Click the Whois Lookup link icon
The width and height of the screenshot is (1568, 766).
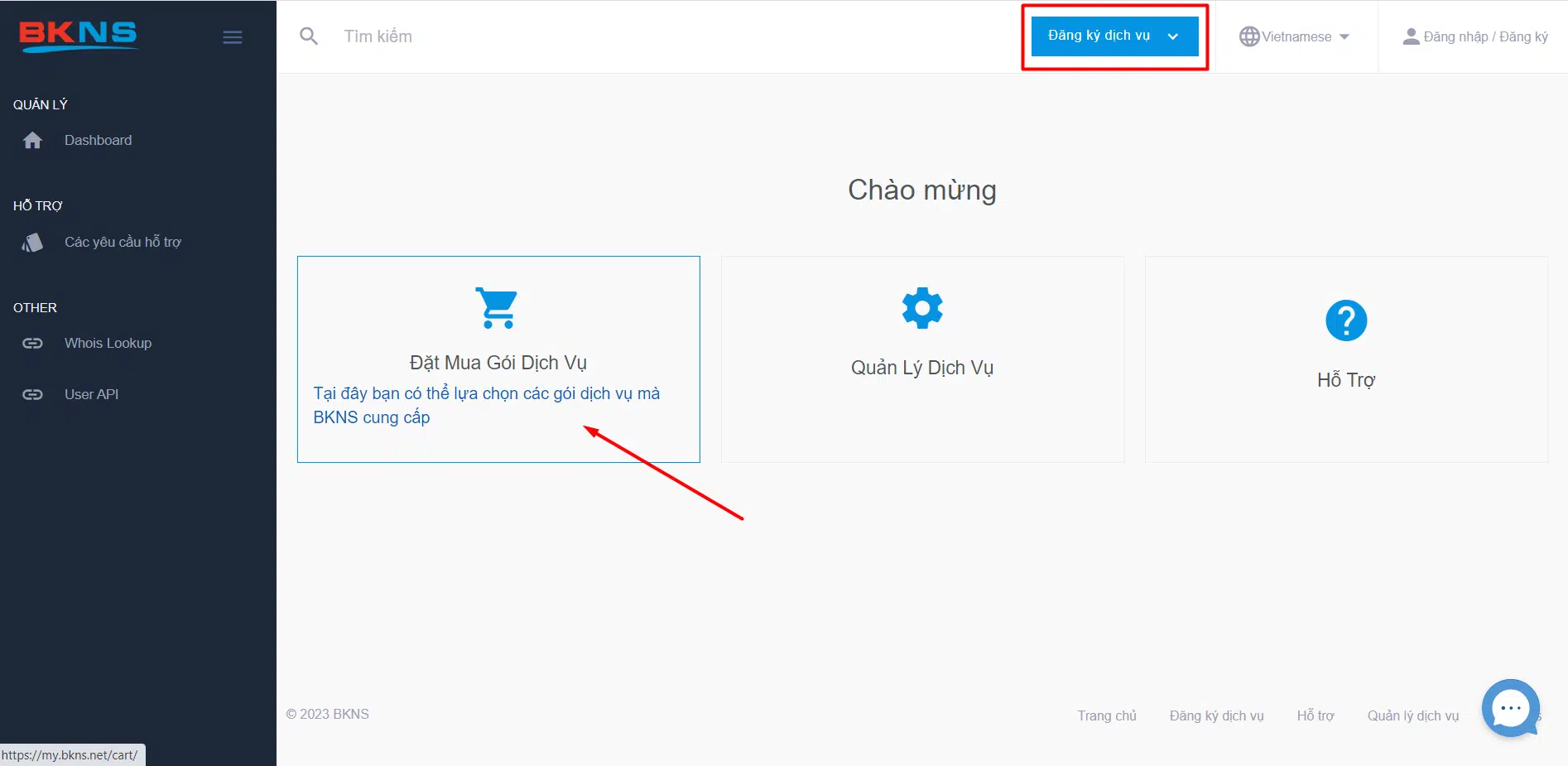point(33,344)
